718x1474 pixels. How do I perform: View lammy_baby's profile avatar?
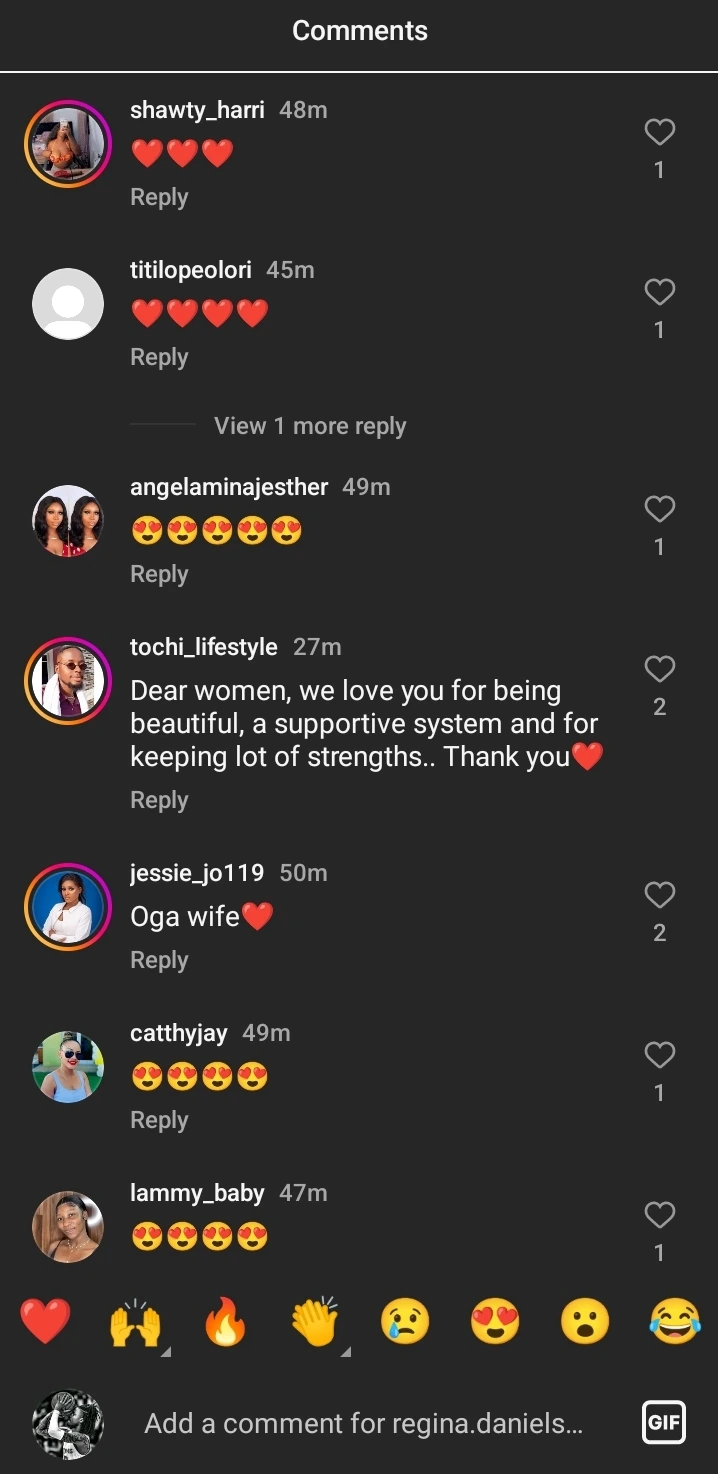point(68,1227)
